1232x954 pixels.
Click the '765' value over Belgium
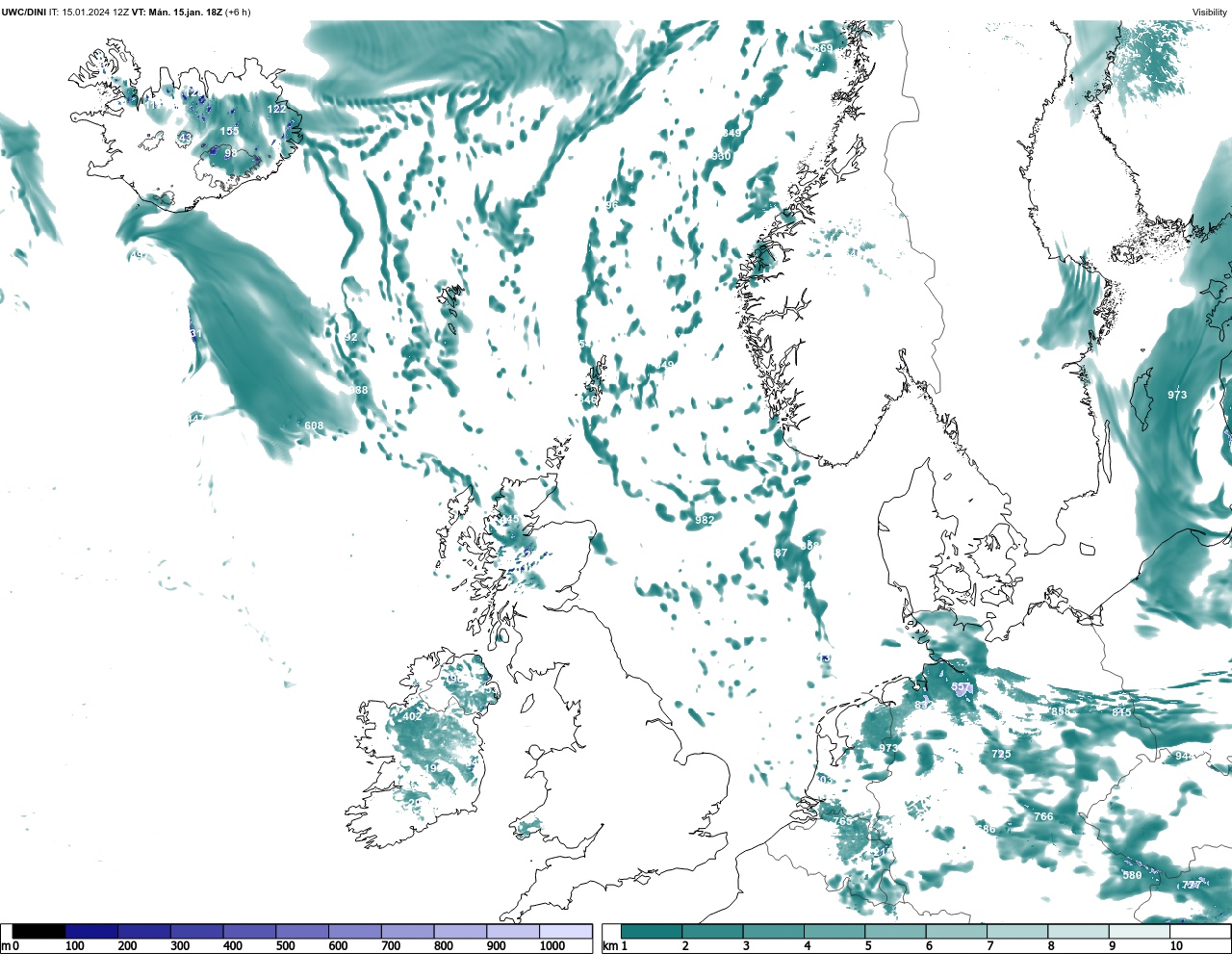point(842,821)
